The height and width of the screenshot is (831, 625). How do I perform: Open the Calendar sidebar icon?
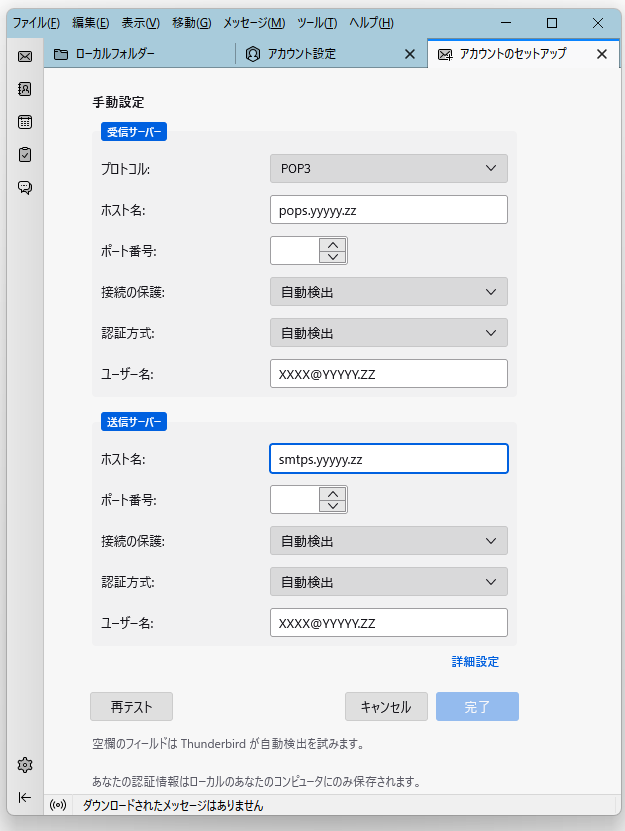coord(25,122)
